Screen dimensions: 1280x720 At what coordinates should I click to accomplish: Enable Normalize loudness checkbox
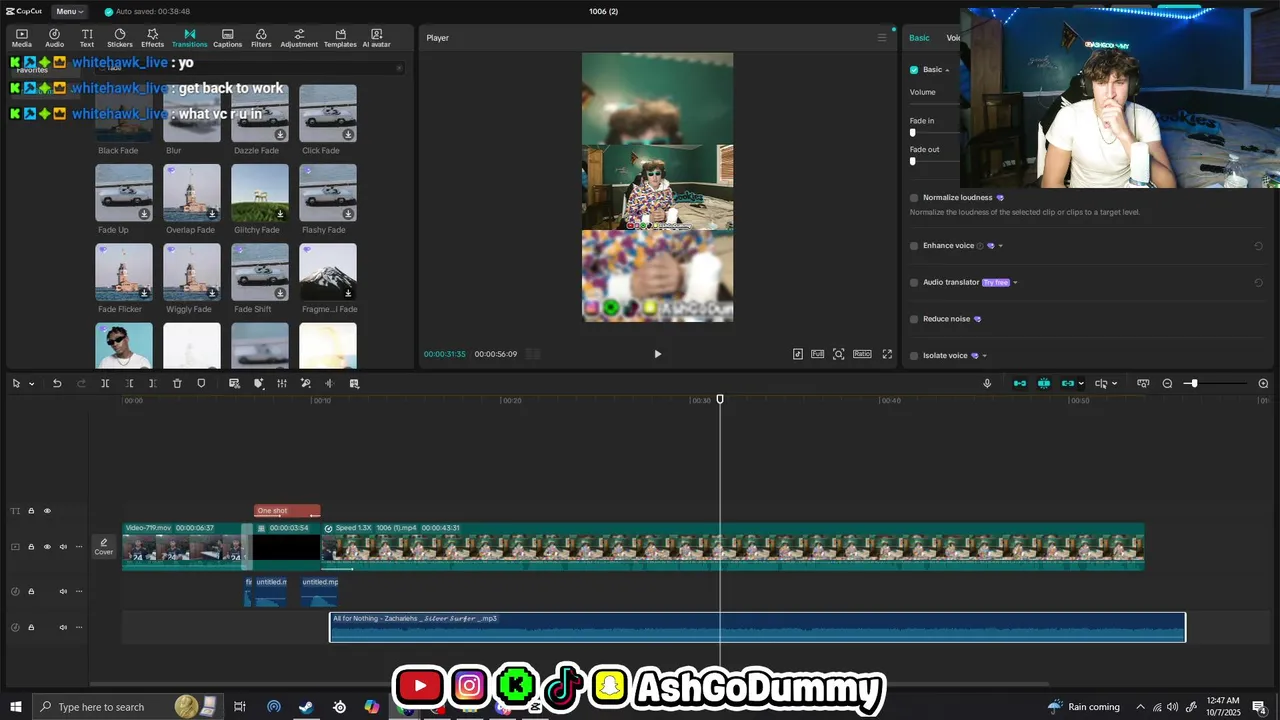(x=914, y=198)
